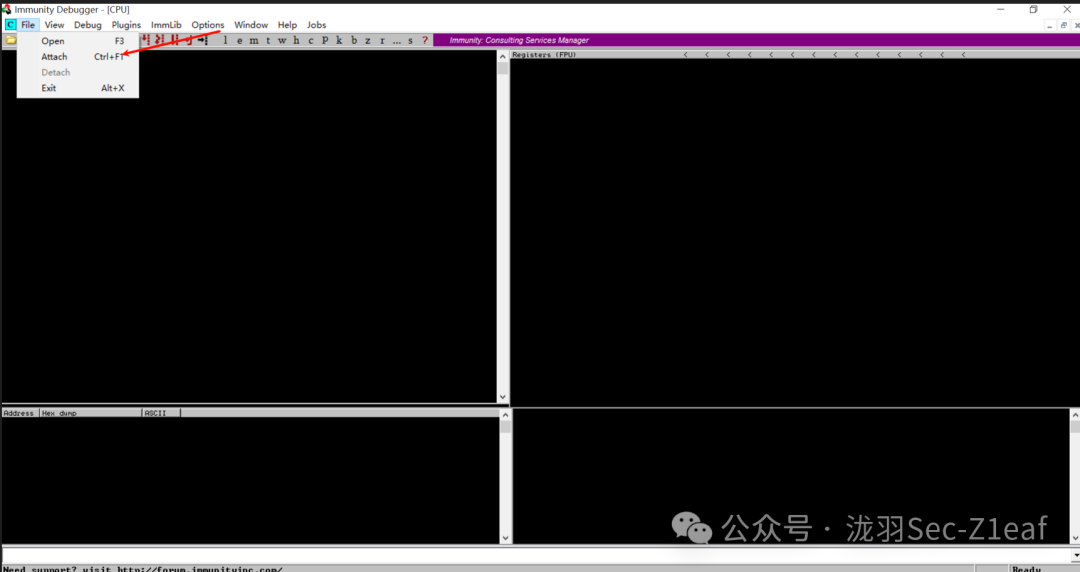Open the ImmLib menu
The height and width of the screenshot is (572, 1080).
click(x=166, y=25)
